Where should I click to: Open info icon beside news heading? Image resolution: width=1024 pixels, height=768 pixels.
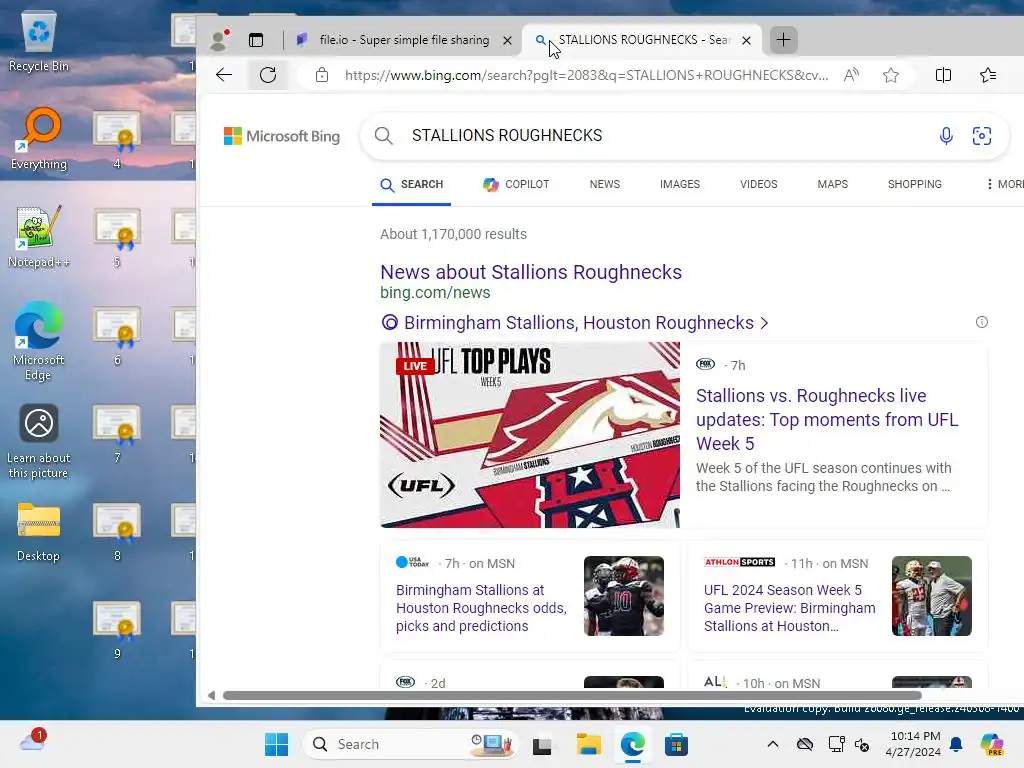tap(982, 322)
